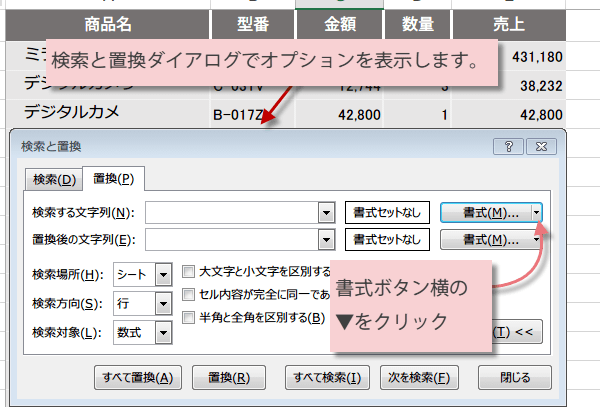Viewport: 600px width, 407px height.
Task: Click the すべて置換(A) button
Action: pyautogui.click(x=138, y=378)
